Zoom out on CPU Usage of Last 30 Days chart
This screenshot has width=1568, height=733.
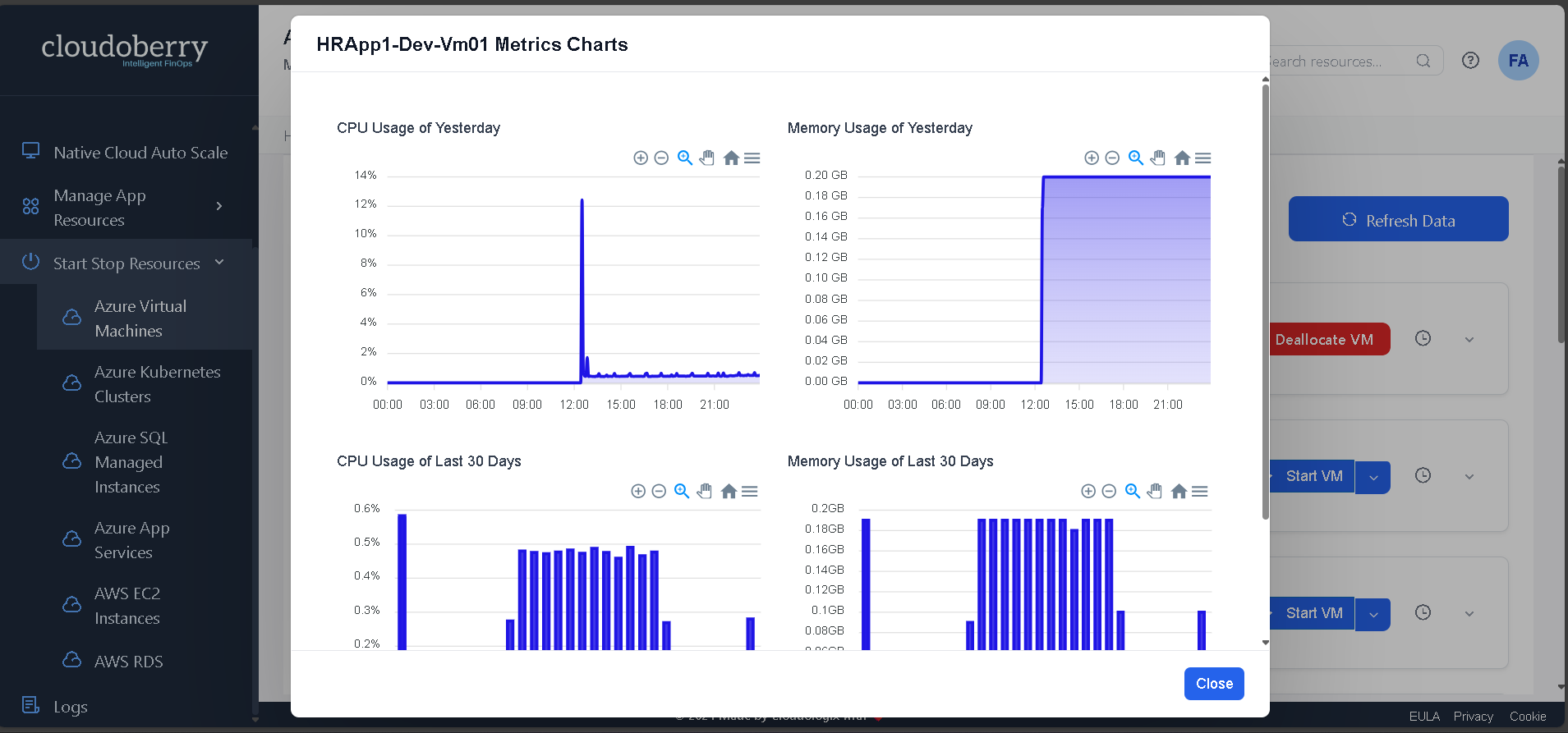pos(659,491)
